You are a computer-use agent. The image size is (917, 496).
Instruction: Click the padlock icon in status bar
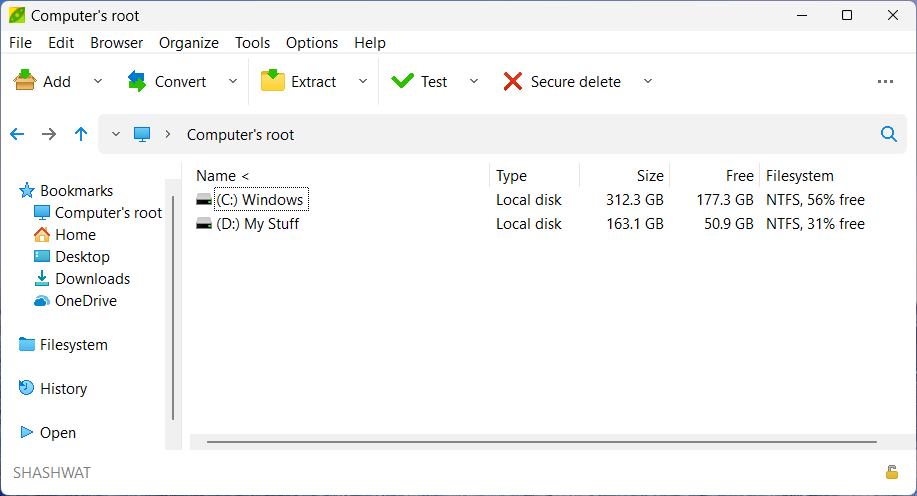click(891, 472)
